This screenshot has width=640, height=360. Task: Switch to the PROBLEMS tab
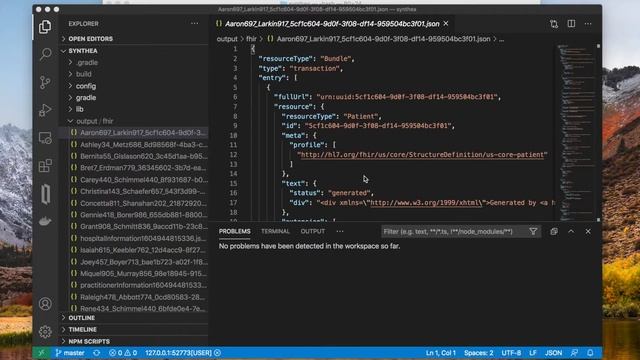[235, 231]
